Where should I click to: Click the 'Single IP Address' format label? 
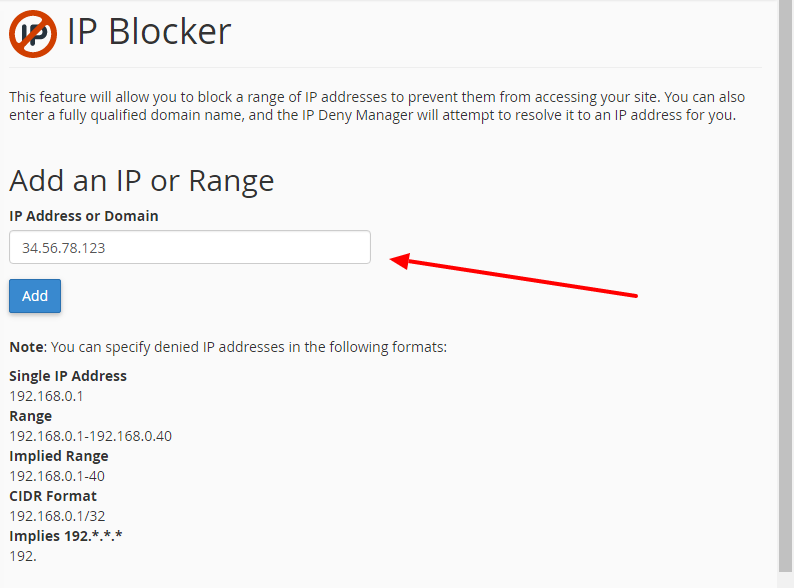[68, 376]
